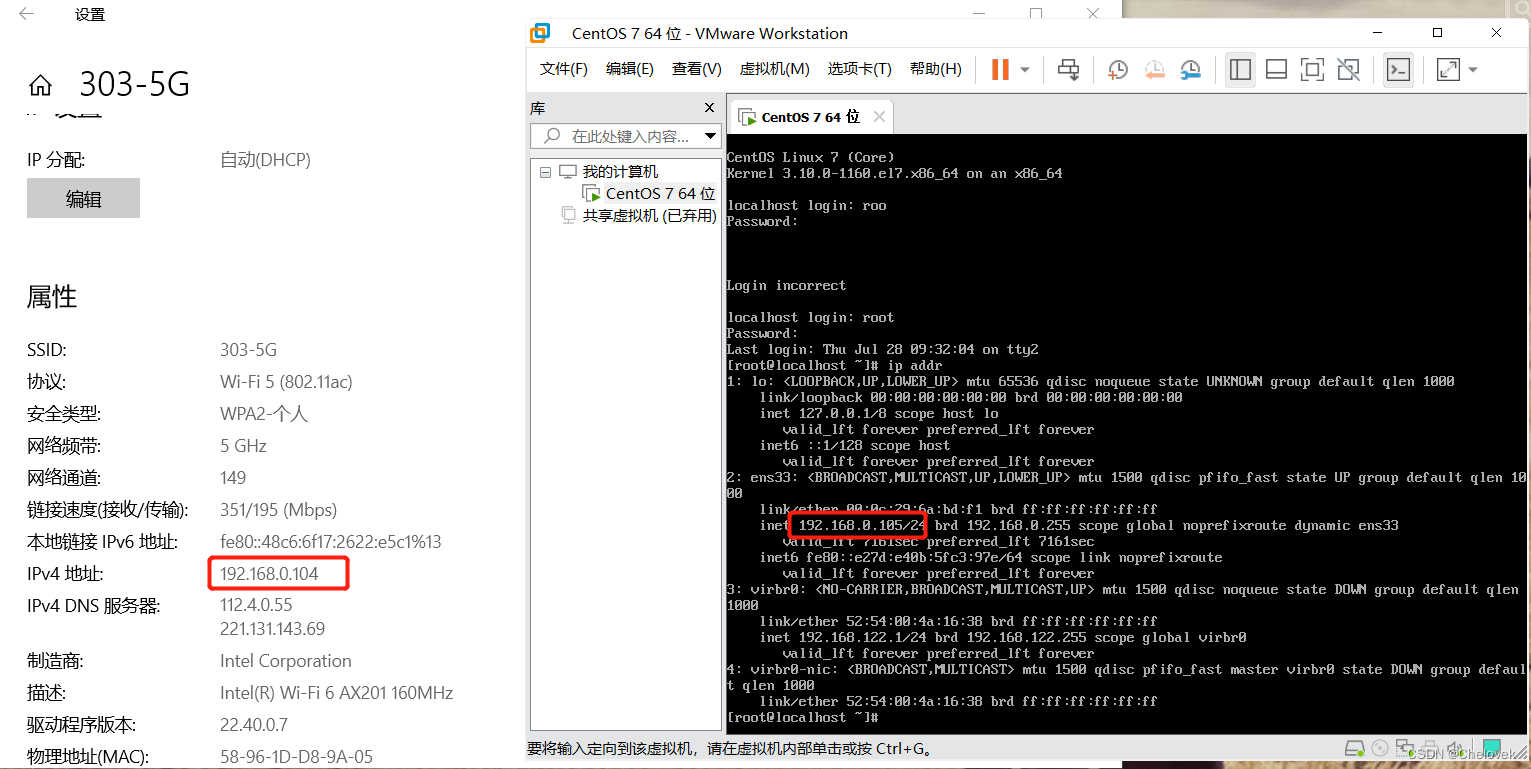This screenshot has height=769, width=1531.
Task: Send Ctrl+Alt+Del to the virtual machine
Action: [1069, 69]
